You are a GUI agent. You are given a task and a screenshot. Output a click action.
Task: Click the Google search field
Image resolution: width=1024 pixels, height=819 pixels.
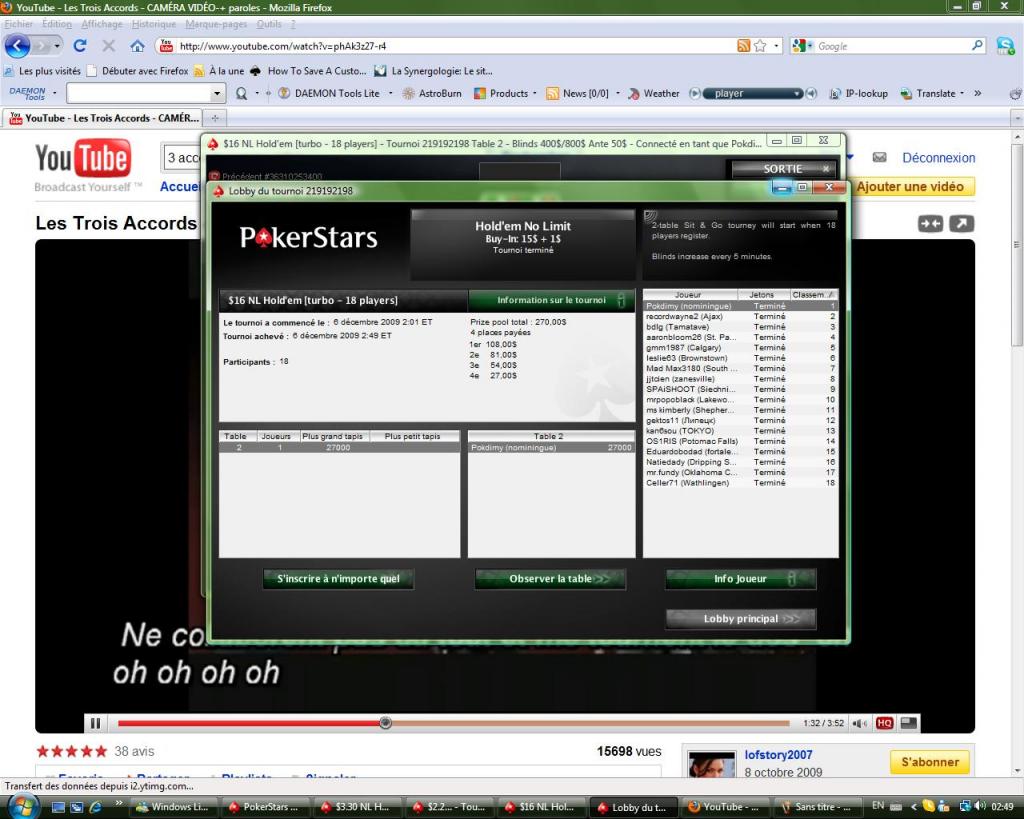[x=891, y=46]
